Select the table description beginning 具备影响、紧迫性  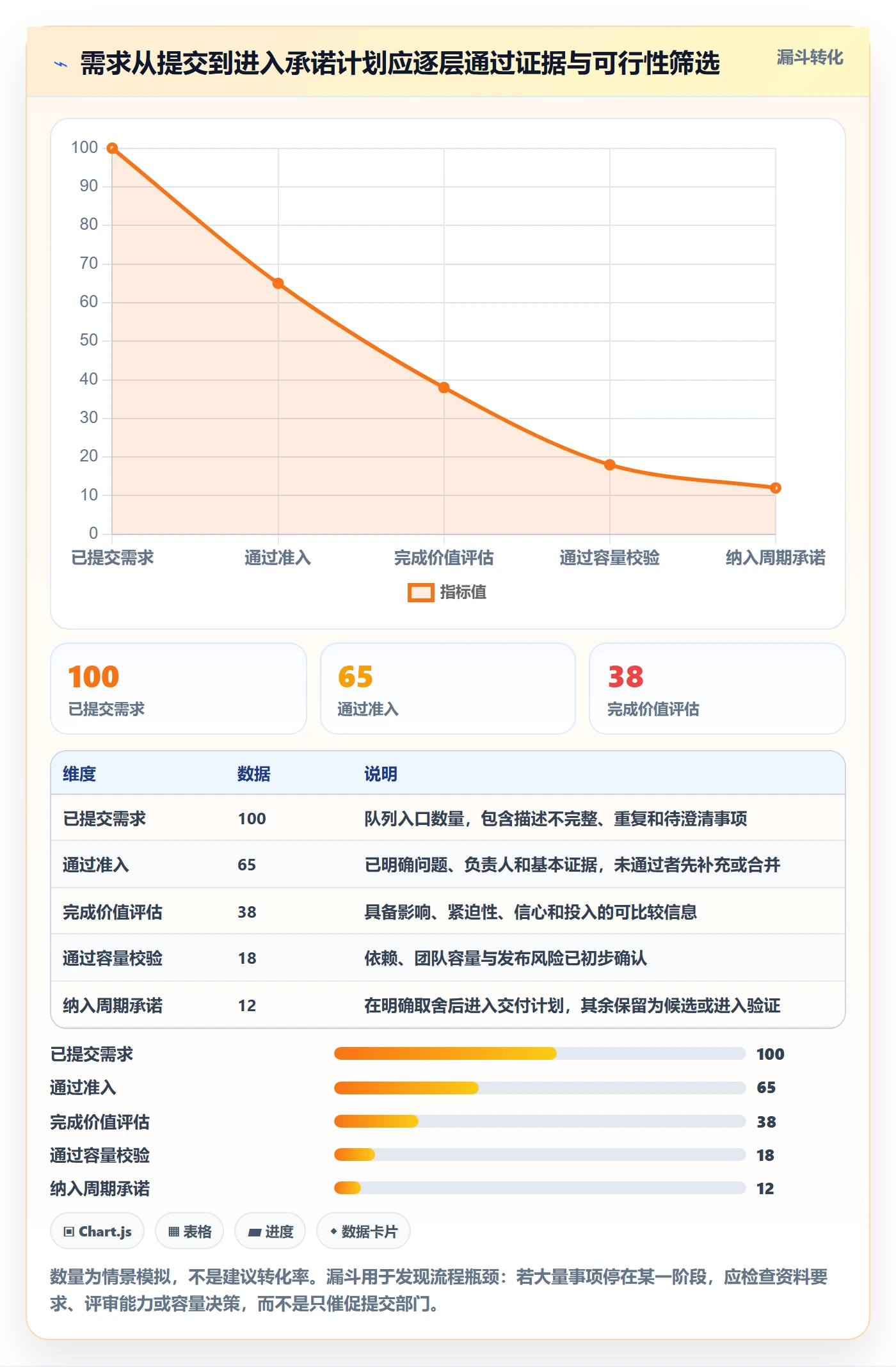click(531, 912)
